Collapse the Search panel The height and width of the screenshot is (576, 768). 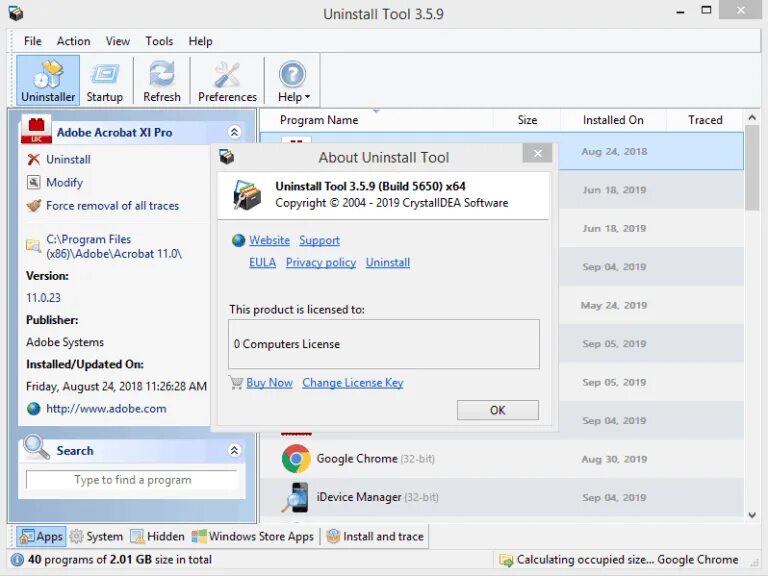click(x=235, y=450)
